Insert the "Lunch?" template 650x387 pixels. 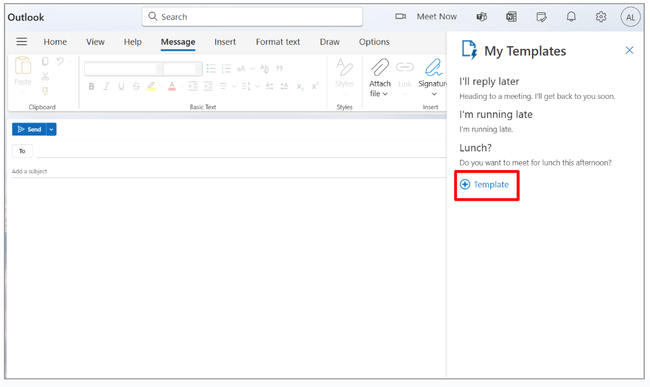(535, 155)
